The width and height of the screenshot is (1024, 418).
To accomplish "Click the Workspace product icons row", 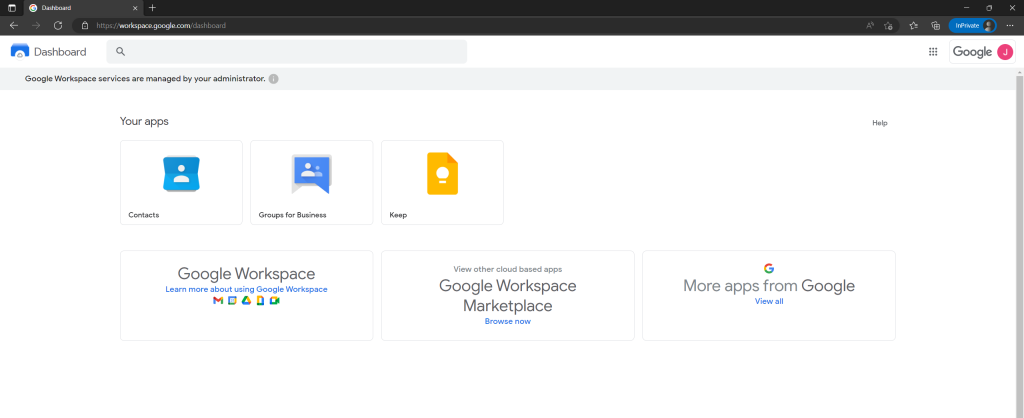I will pyautogui.click(x=246, y=300).
